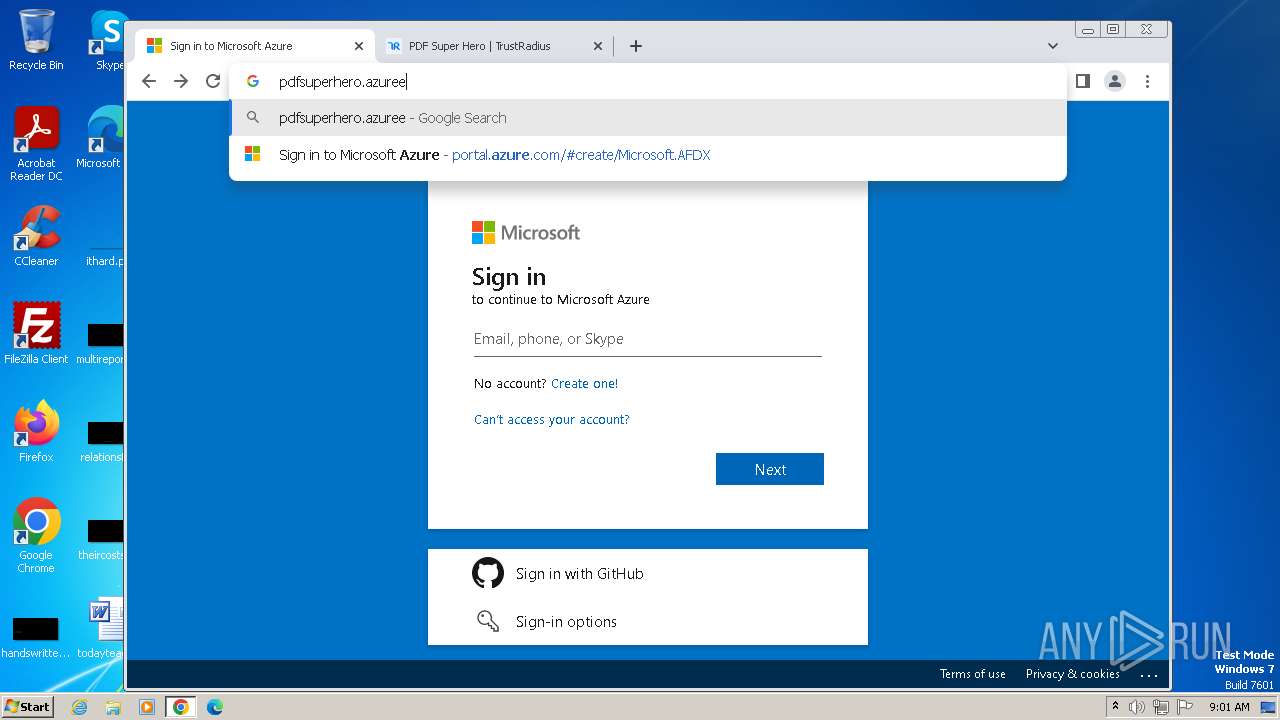Go forward to next page in Chrome
Viewport: 1280px width, 720px height.
click(181, 81)
